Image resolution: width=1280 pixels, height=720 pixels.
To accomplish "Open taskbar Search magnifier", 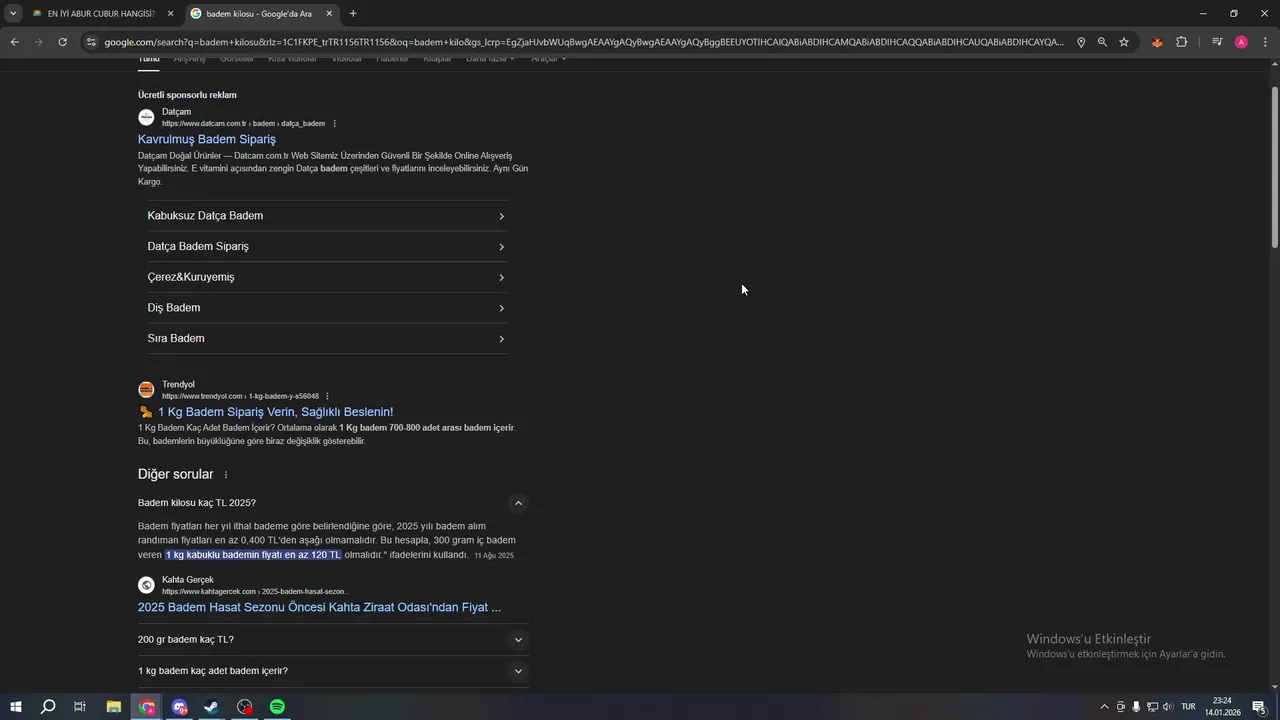I will click(x=47, y=707).
